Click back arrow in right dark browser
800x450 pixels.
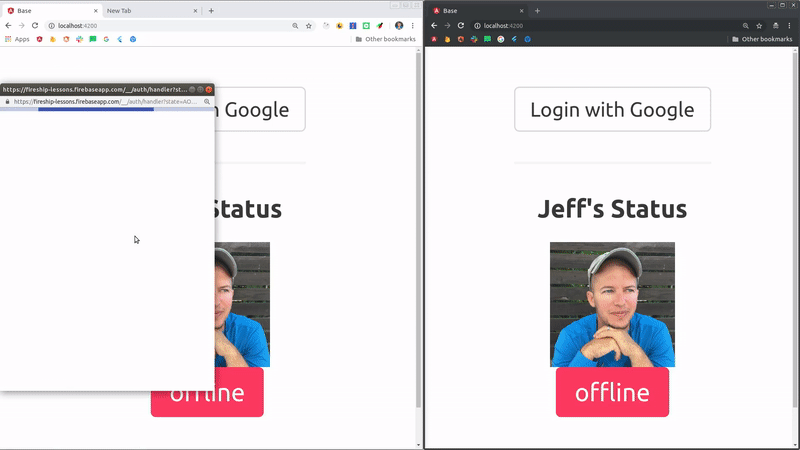point(433,25)
